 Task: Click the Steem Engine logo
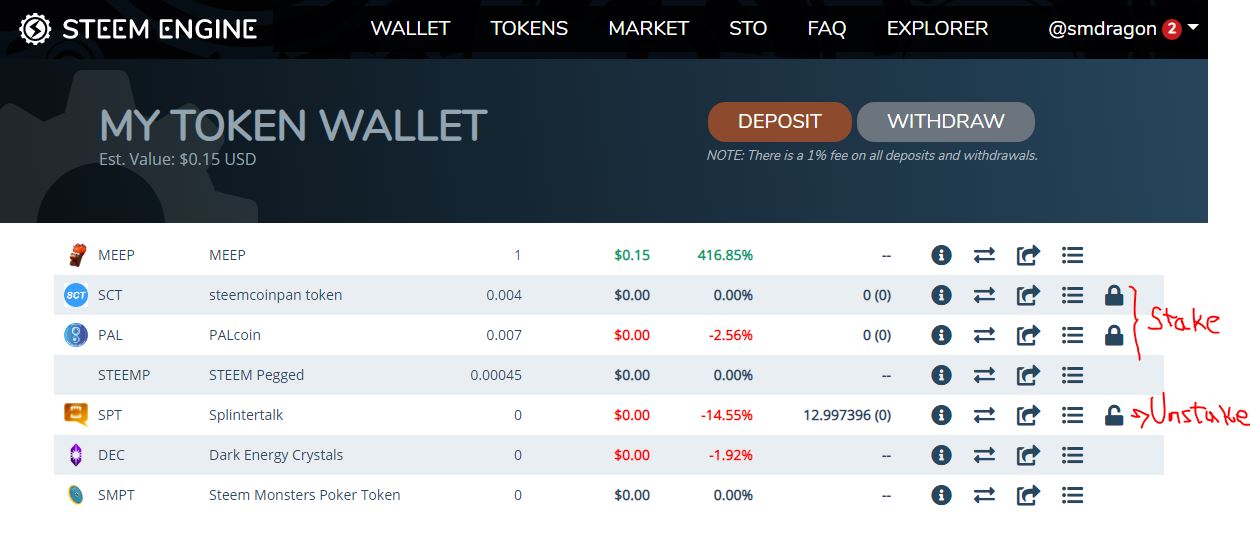click(x=138, y=29)
